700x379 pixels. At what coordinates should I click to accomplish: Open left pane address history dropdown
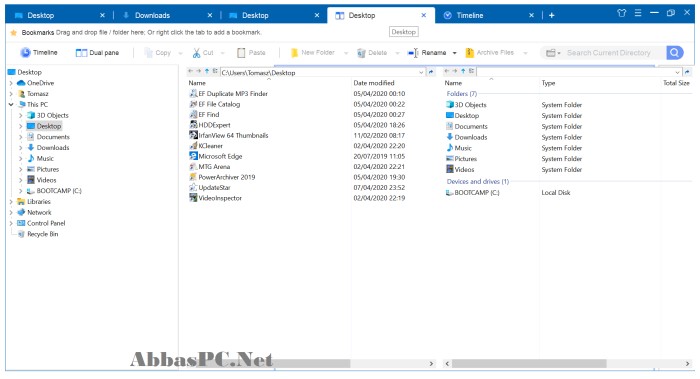421,72
